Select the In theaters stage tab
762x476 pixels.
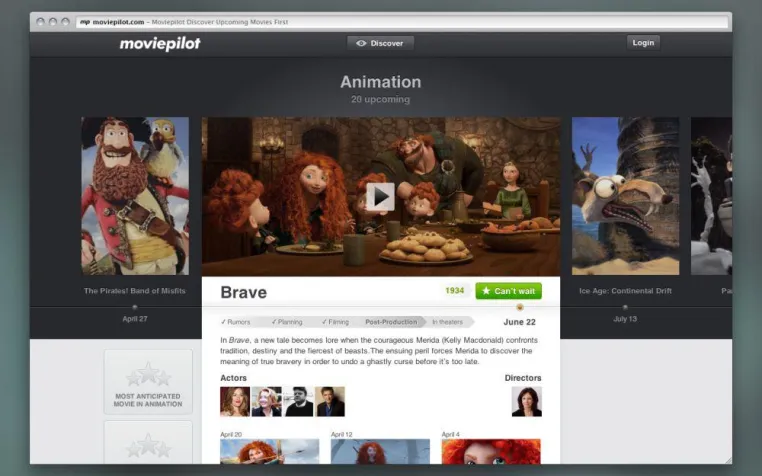click(x=448, y=322)
